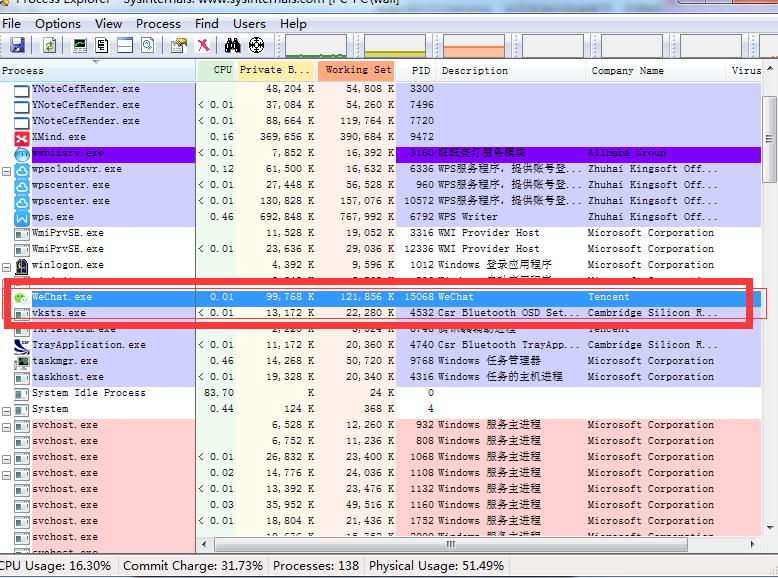Collapse svchost.exe PID 932 tree node

6,427
